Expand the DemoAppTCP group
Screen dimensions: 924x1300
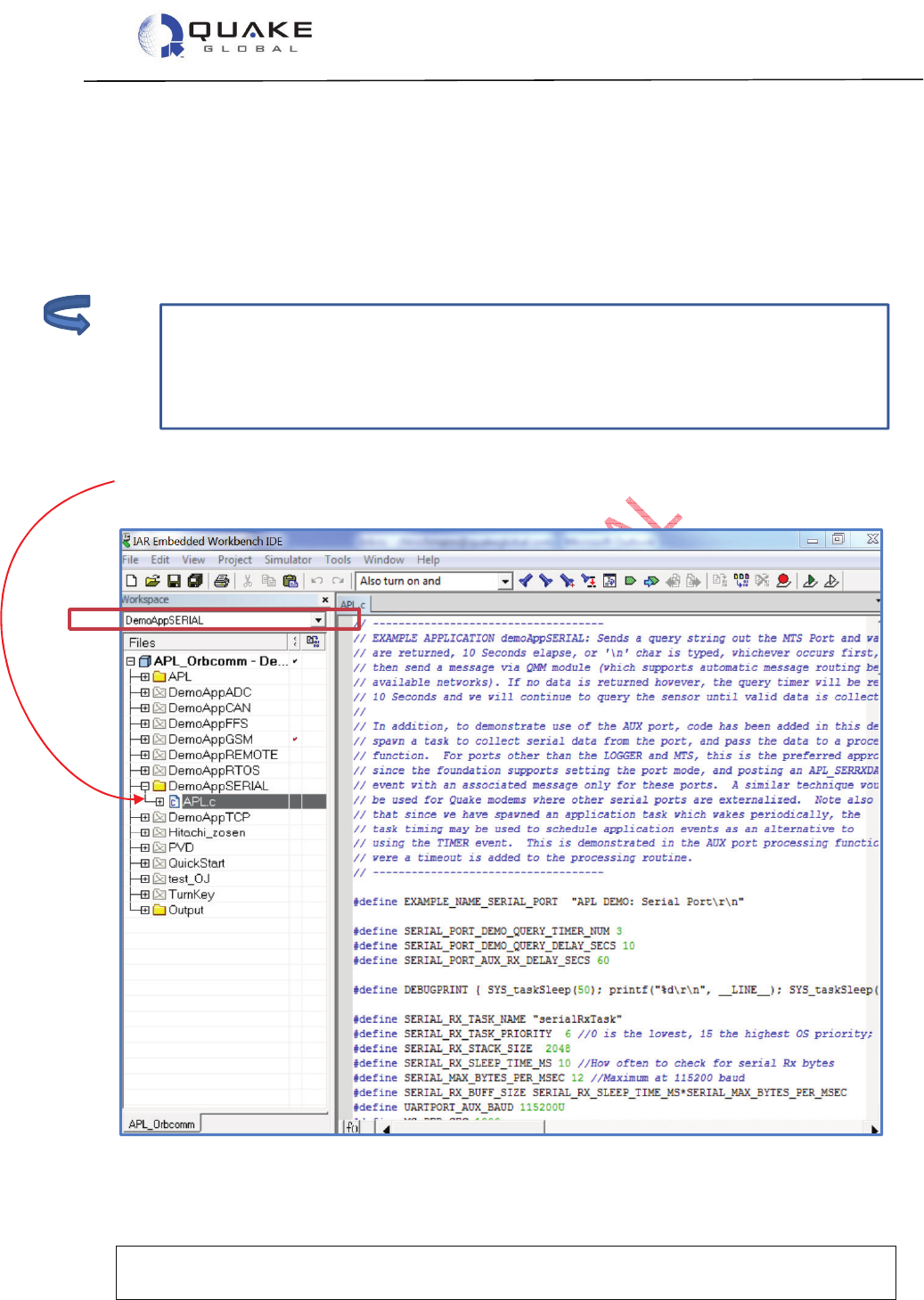tap(144, 817)
